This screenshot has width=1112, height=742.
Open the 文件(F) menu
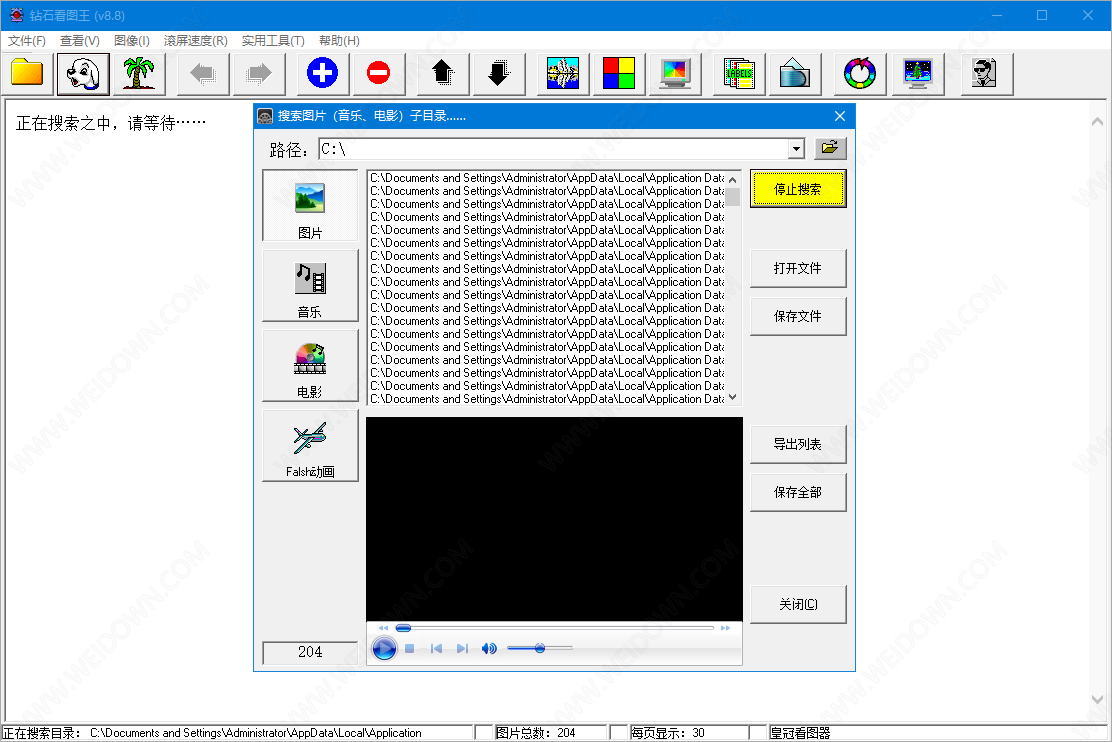pyautogui.click(x=27, y=40)
